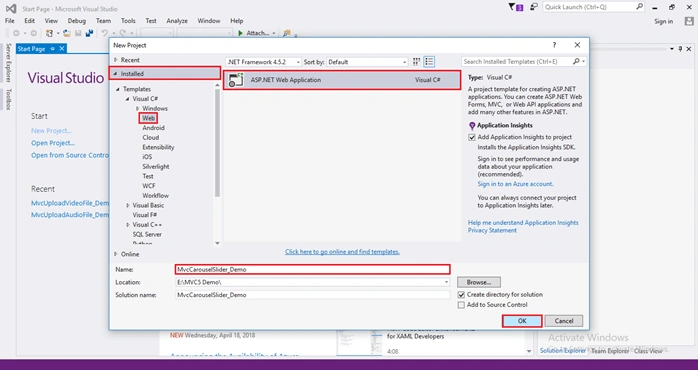
Task: Click the project Name input field
Action: coord(312,269)
